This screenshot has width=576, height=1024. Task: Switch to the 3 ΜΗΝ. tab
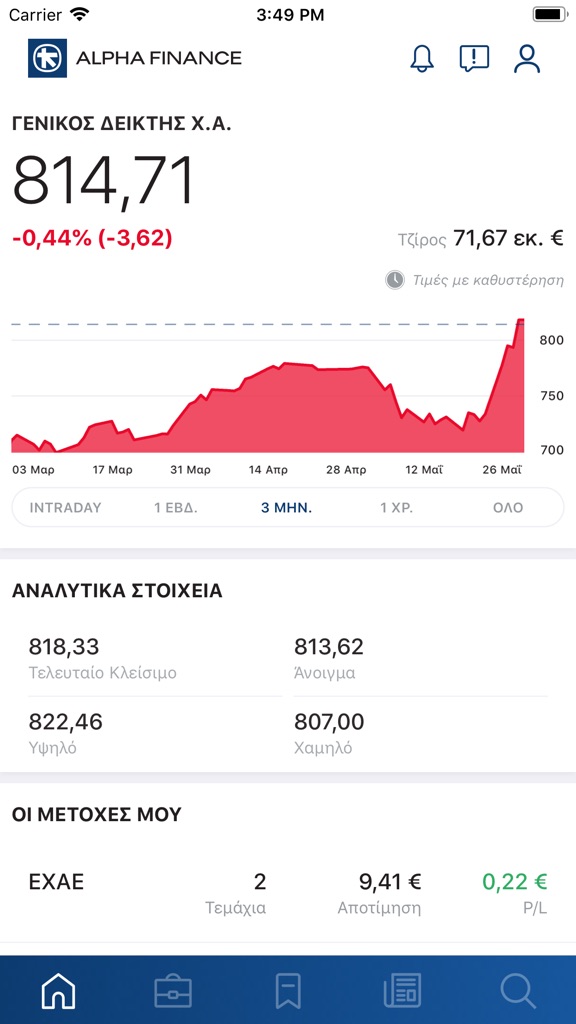287,507
